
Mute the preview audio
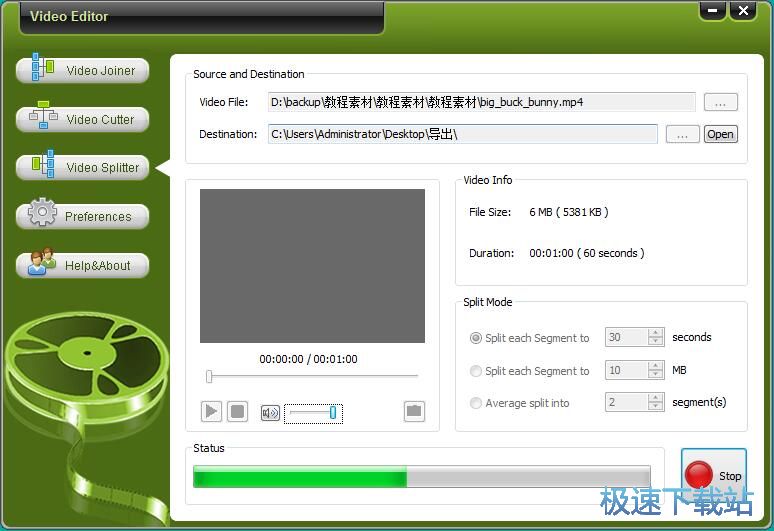click(x=270, y=413)
